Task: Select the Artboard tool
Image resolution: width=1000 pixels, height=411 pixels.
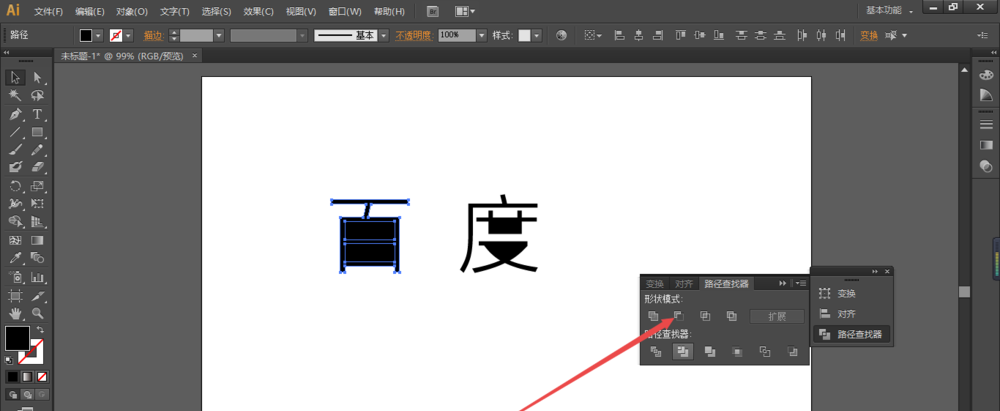Action: click(x=16, y=296)
